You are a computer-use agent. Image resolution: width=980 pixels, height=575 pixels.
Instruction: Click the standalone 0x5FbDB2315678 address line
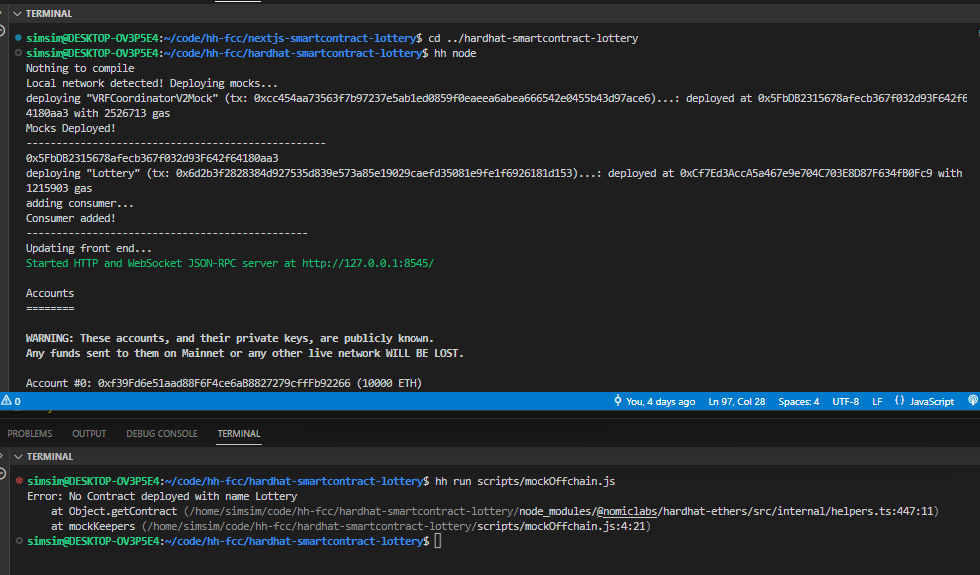(152, 158)
